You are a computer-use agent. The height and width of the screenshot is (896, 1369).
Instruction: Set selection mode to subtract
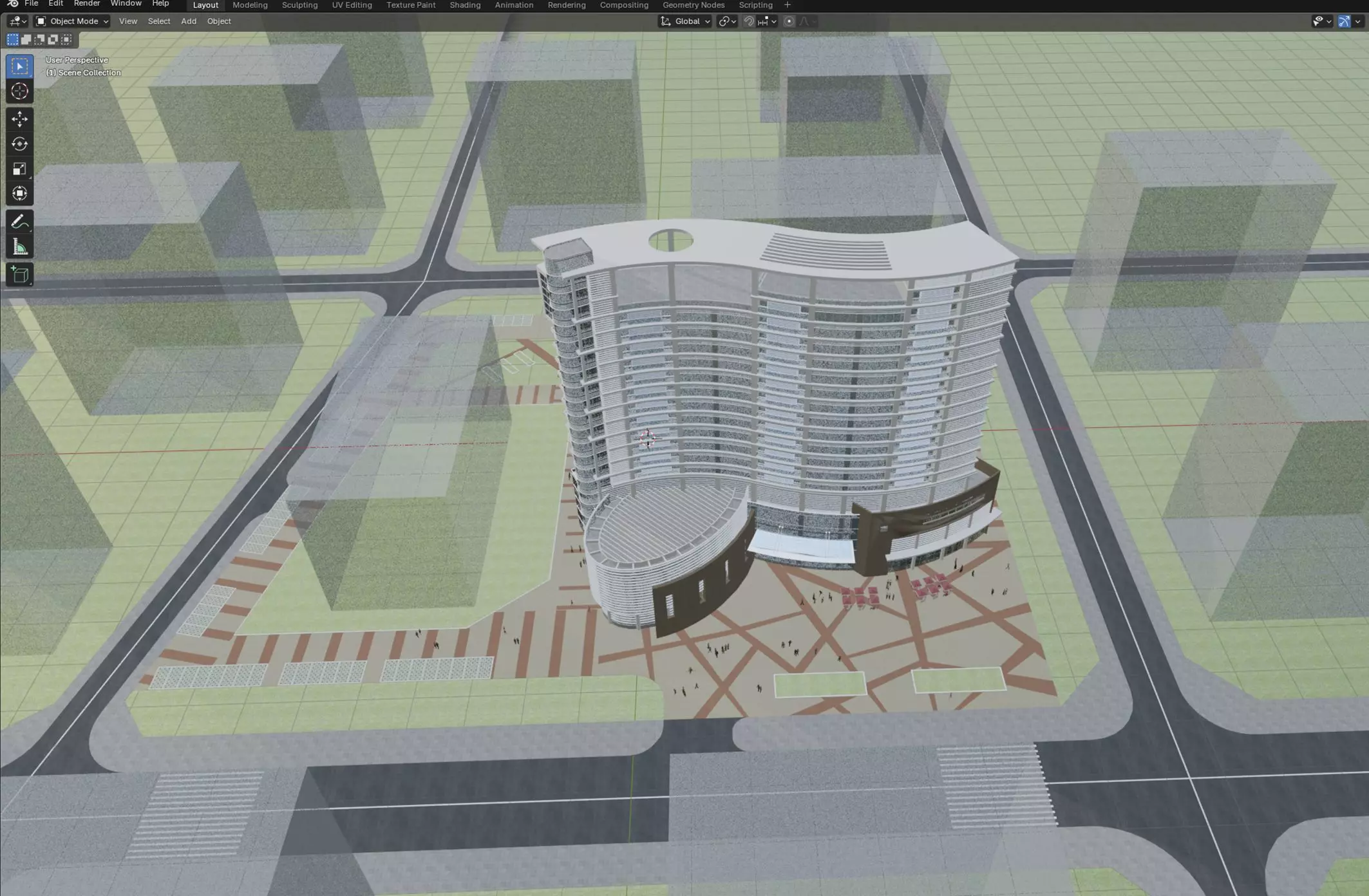click(39, 39)
